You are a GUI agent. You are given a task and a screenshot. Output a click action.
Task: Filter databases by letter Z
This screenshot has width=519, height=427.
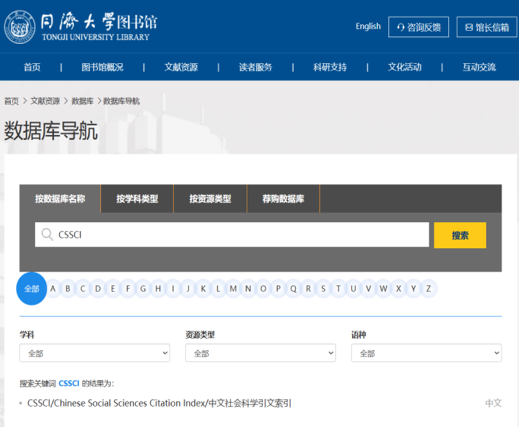coord(428,289)
